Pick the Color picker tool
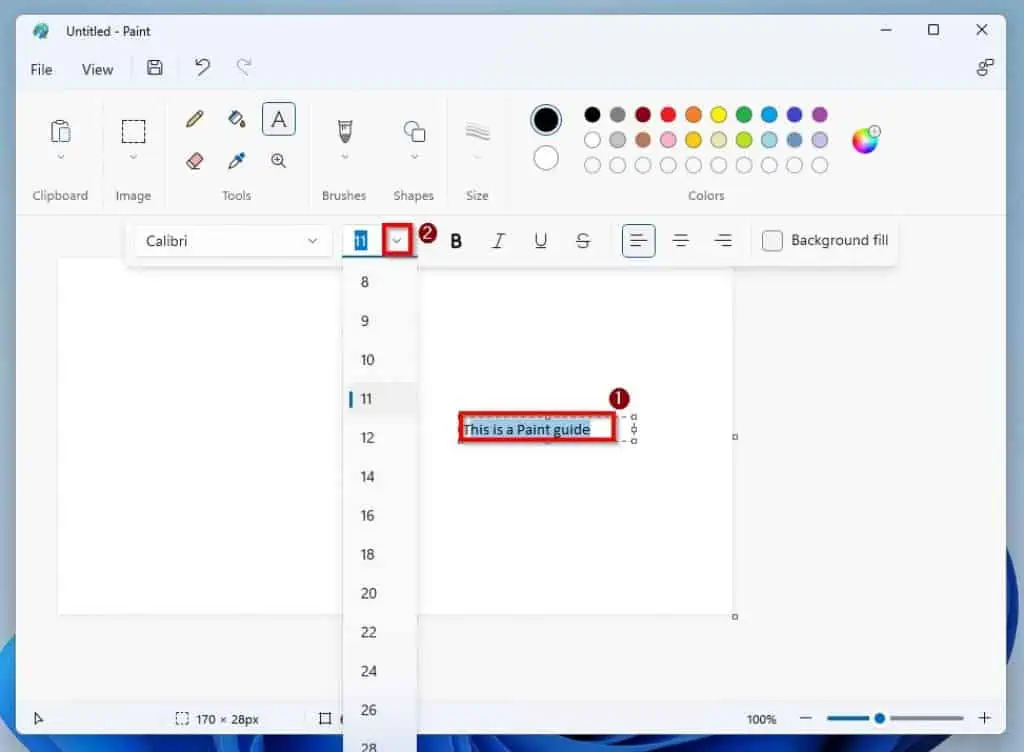 (236, 160)
